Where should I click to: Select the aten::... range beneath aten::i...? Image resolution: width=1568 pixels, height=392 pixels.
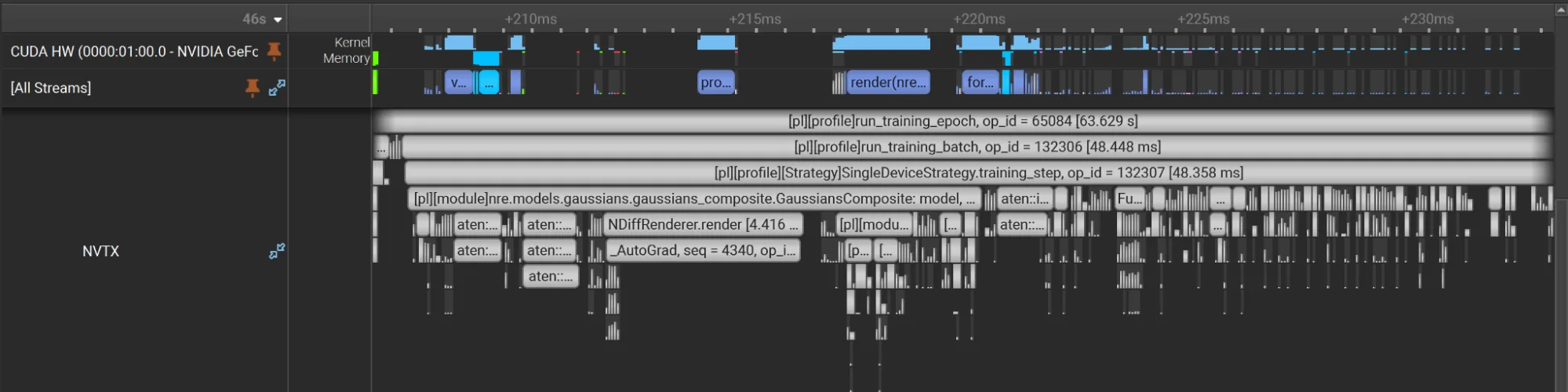point(1022,224)
